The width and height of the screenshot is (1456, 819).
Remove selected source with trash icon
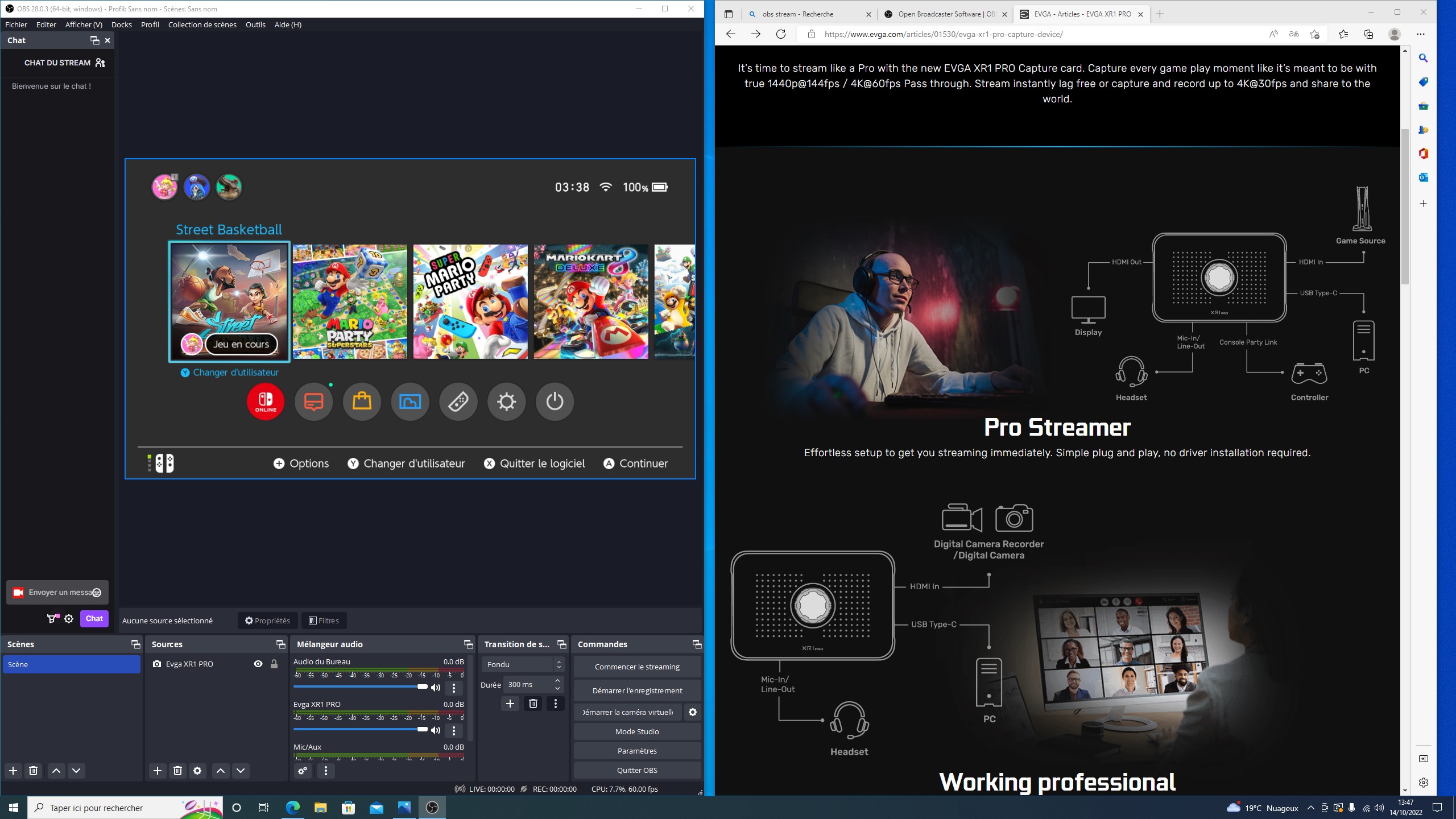click(177, 771)
